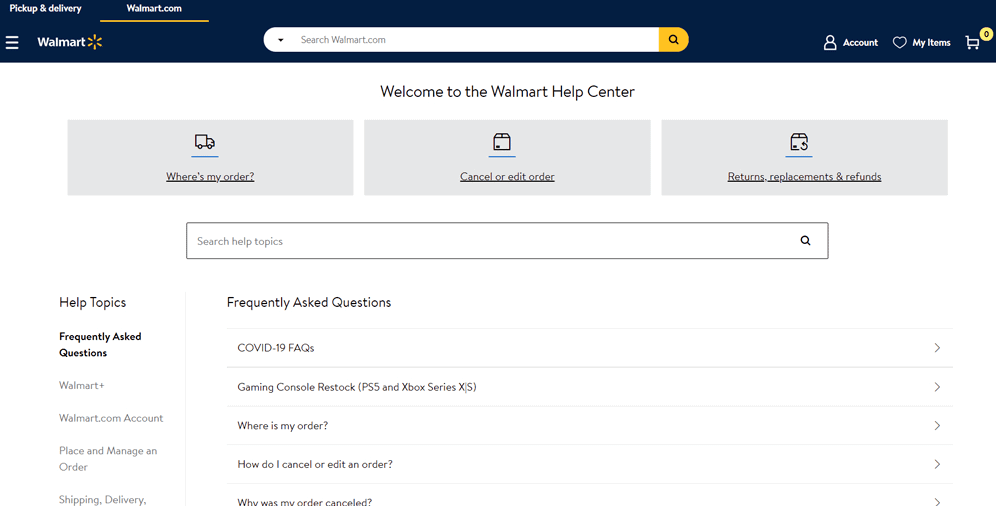The image size is (996, 506).
Task: Open the Where's my order? link
Action: click(x=210, y=176)
